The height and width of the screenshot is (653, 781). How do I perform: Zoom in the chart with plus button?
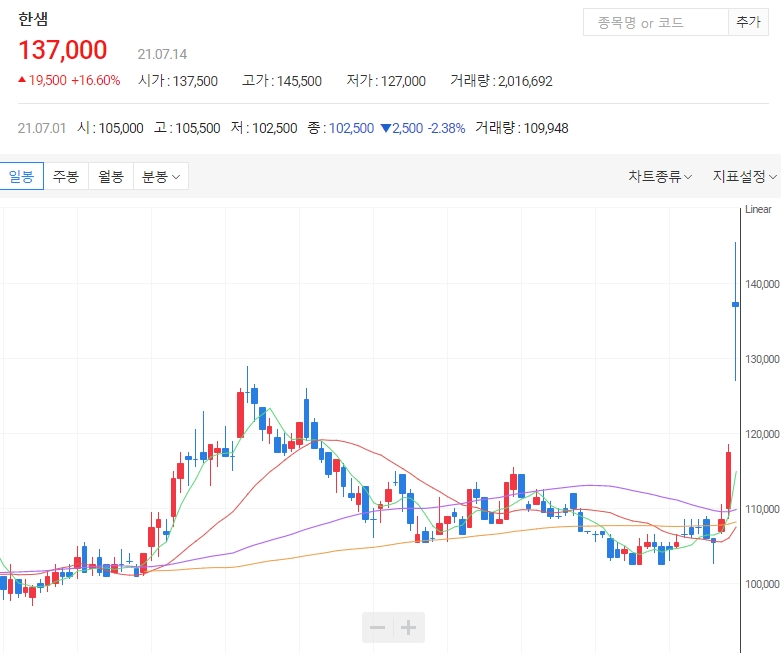408,627
